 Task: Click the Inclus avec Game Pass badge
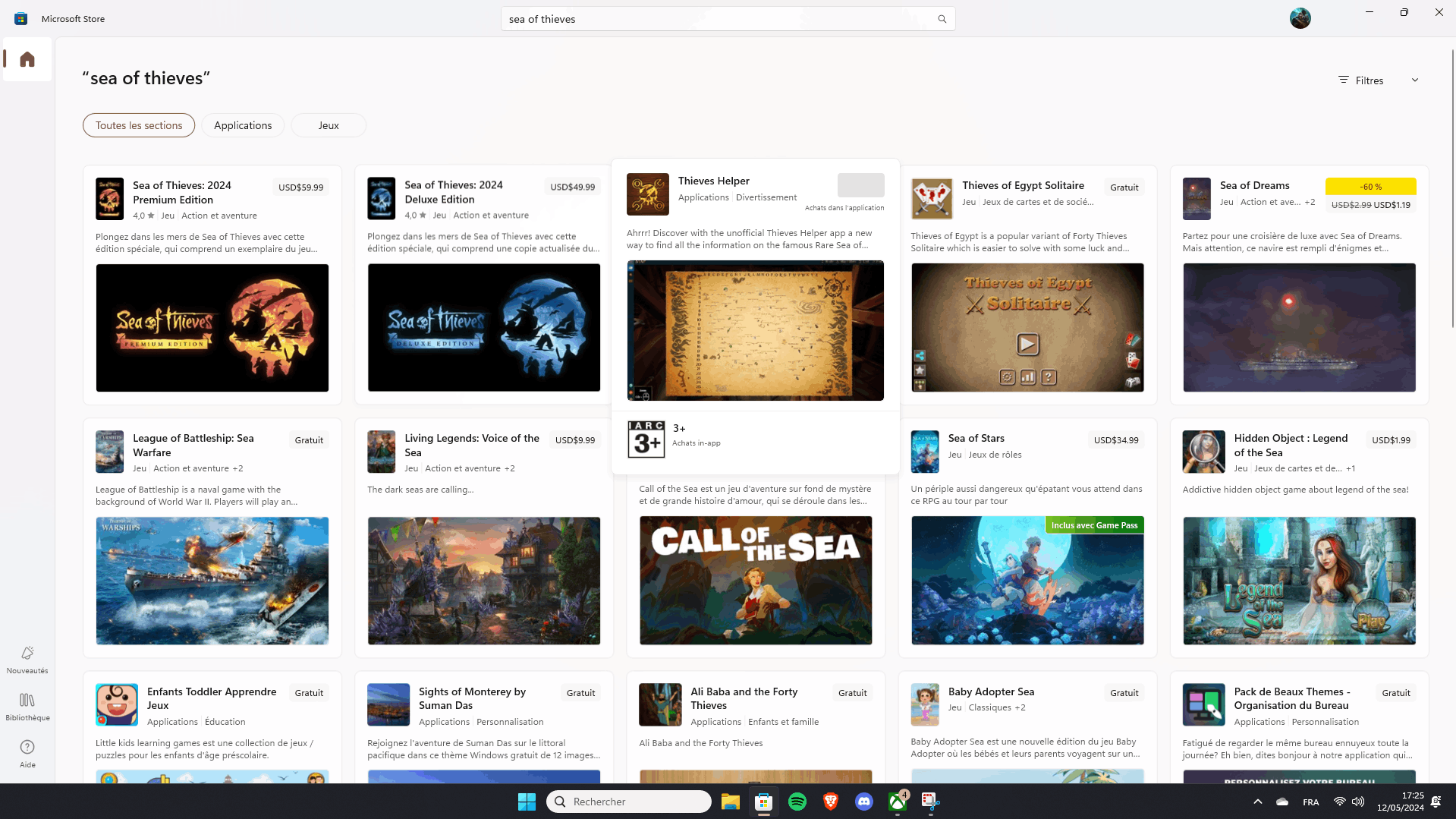click(x=1094, y=525)
